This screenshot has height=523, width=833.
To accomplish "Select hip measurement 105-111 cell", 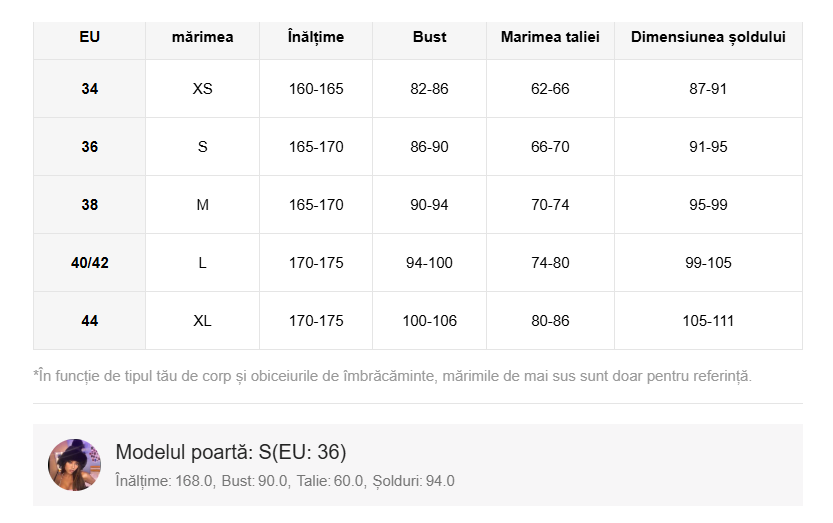I will (708, 321).
